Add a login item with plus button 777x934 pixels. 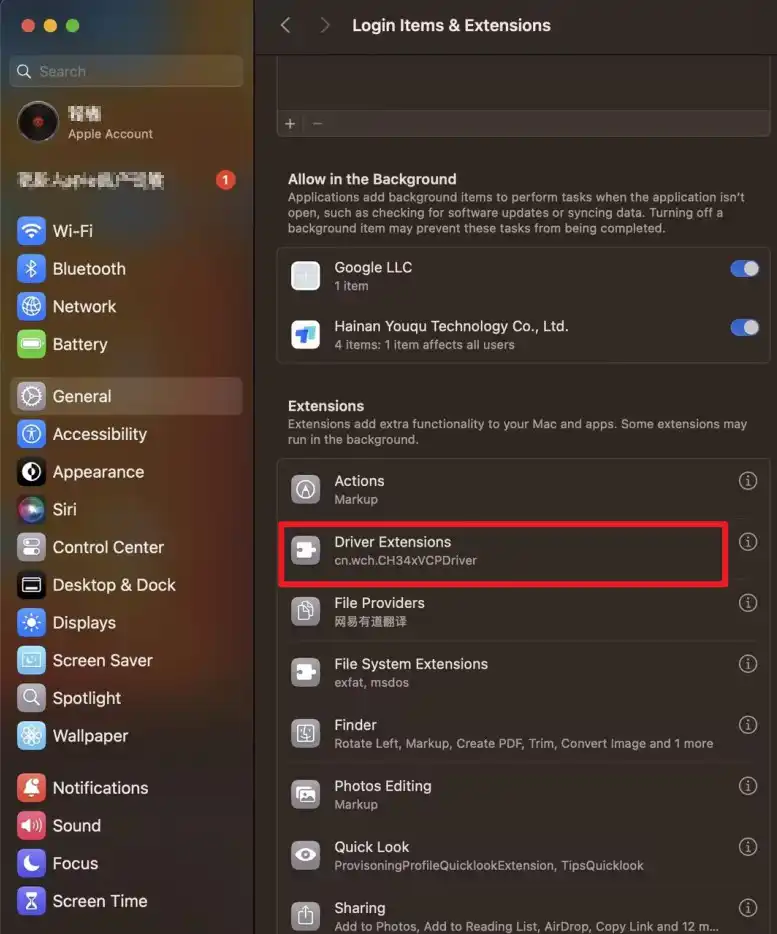[x=290, y=124]
